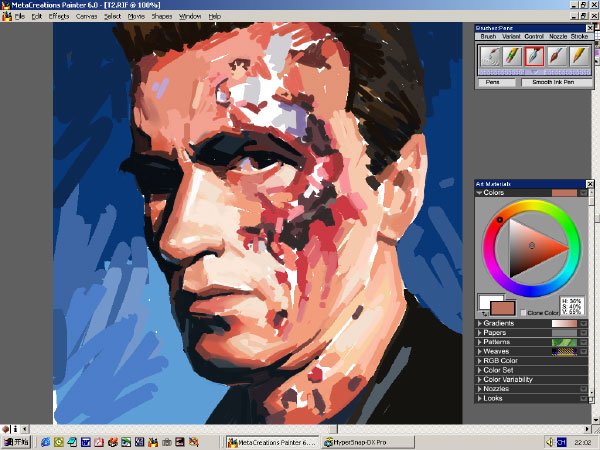
Task: Click the Painter icon in quick launch
Action: (153, 442)
